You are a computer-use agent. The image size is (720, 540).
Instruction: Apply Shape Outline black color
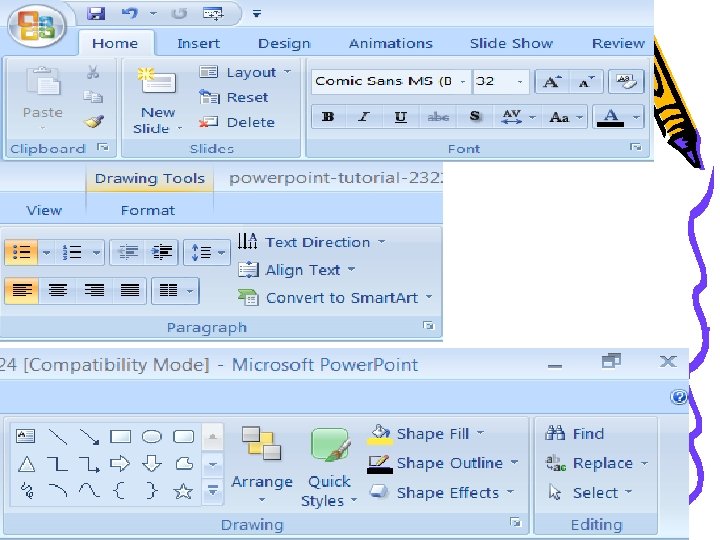pyautogui.click(x=380, y=464)
